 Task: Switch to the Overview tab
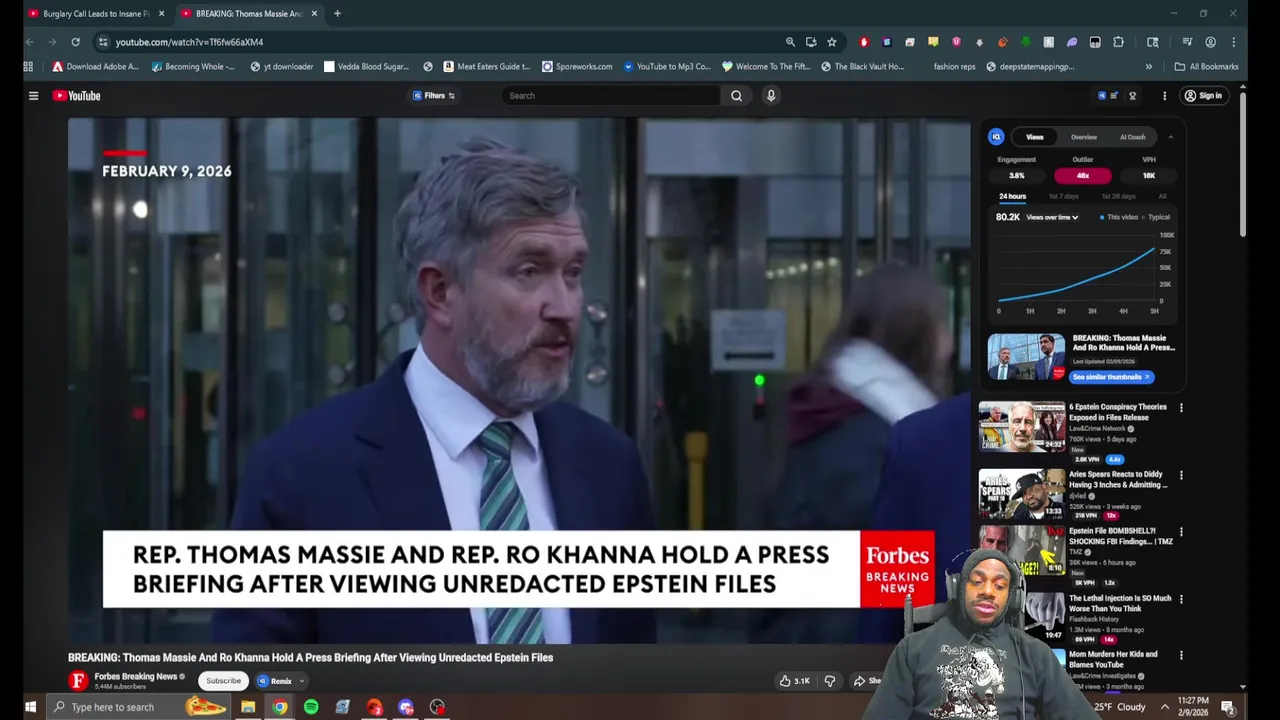point(1084,137)
